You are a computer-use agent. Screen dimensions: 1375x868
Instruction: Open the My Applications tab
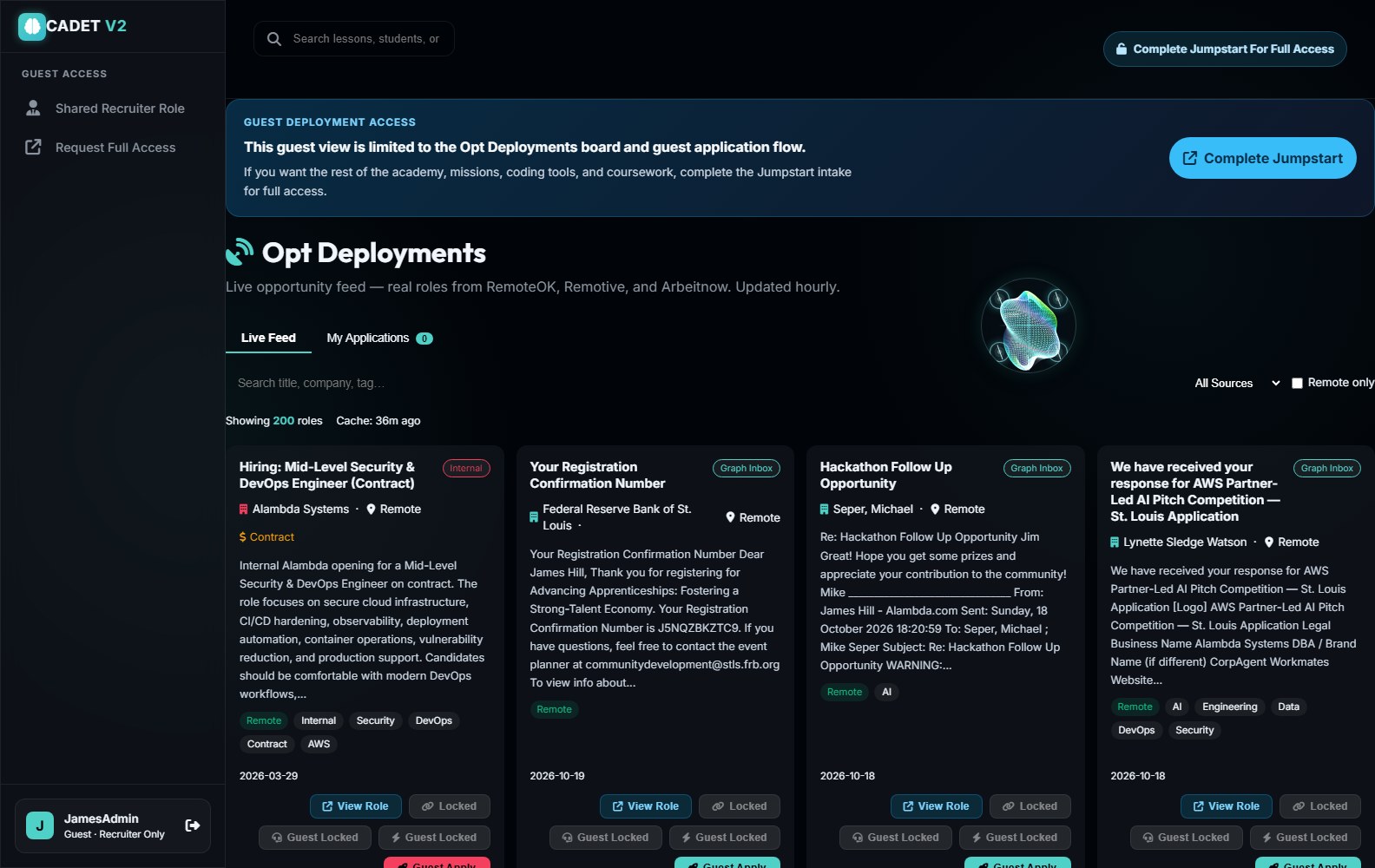(x=379, y=338)
